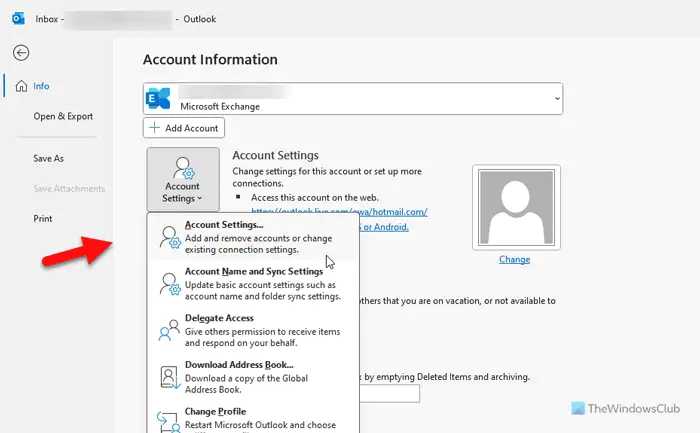Click the Download Address Book icon
Viewport: 700px width, 433px height.
pos(170,377)
